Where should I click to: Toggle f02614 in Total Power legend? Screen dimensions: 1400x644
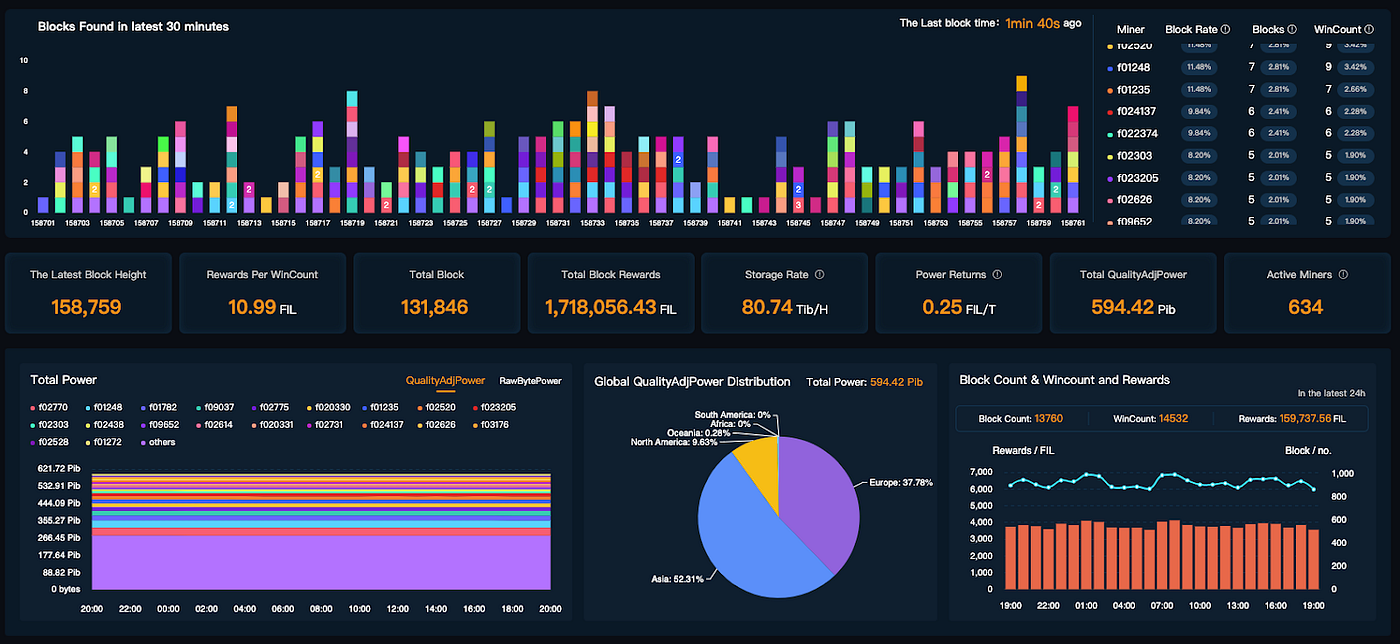point(214,424)
